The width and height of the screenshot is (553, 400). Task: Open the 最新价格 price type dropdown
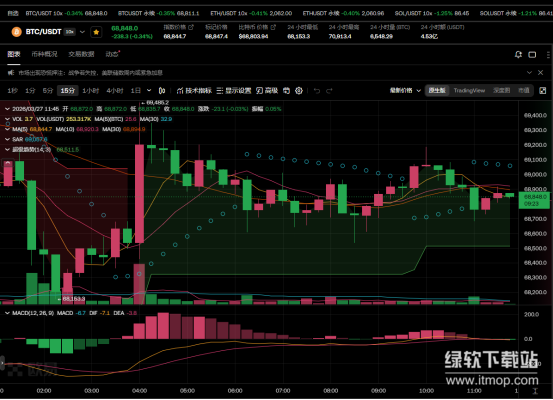pos(405,91)
